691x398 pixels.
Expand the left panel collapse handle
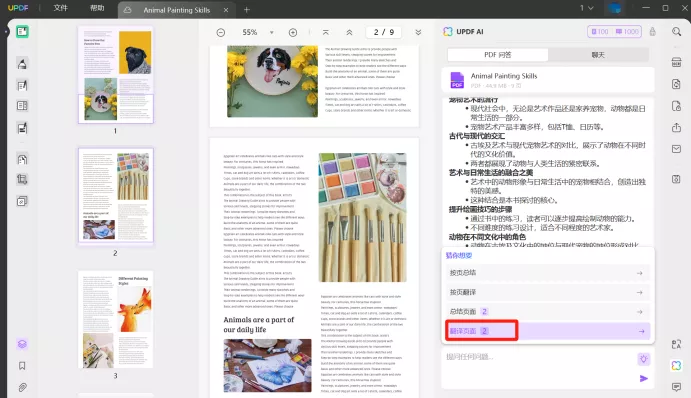tap(6, 32)
